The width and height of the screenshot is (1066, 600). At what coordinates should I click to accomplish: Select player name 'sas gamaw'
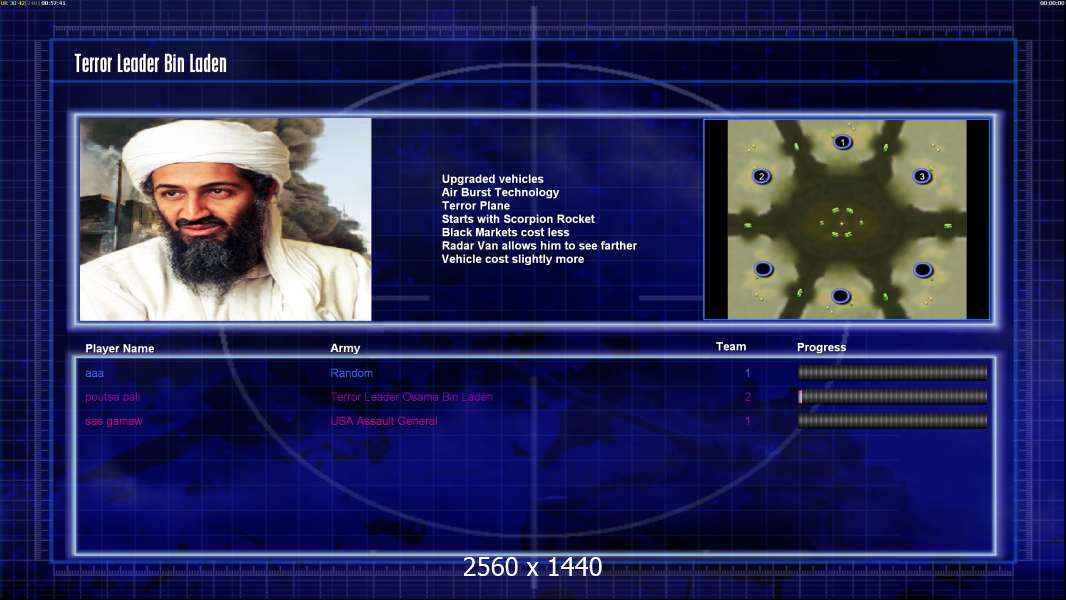click(114, 421)
